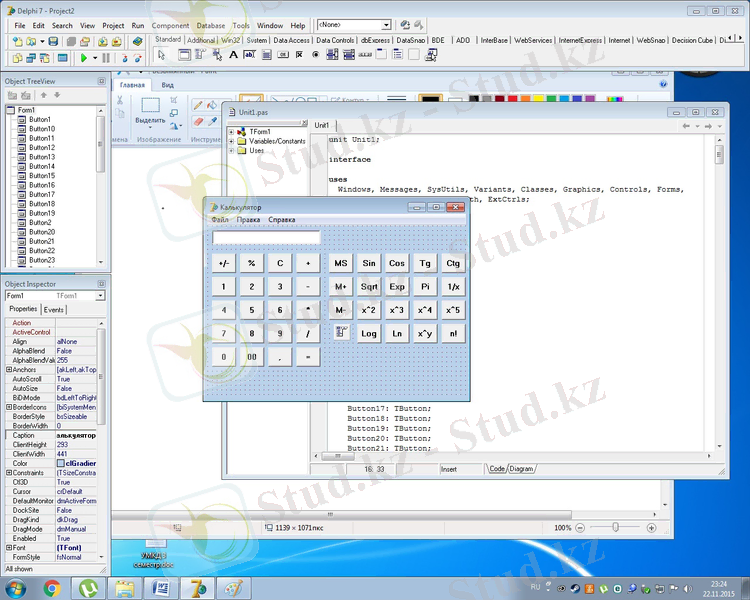
Task: Switch to Diagram tab in code editor
Action: (521, 468)
